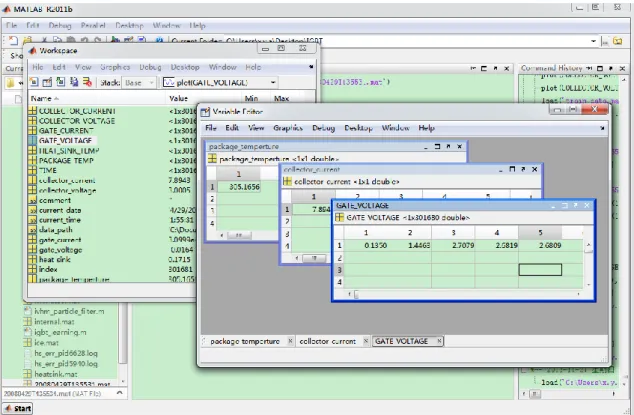Select cell 305.1656 in package_temperture
The image size is (634, 415).
point(239,187)
